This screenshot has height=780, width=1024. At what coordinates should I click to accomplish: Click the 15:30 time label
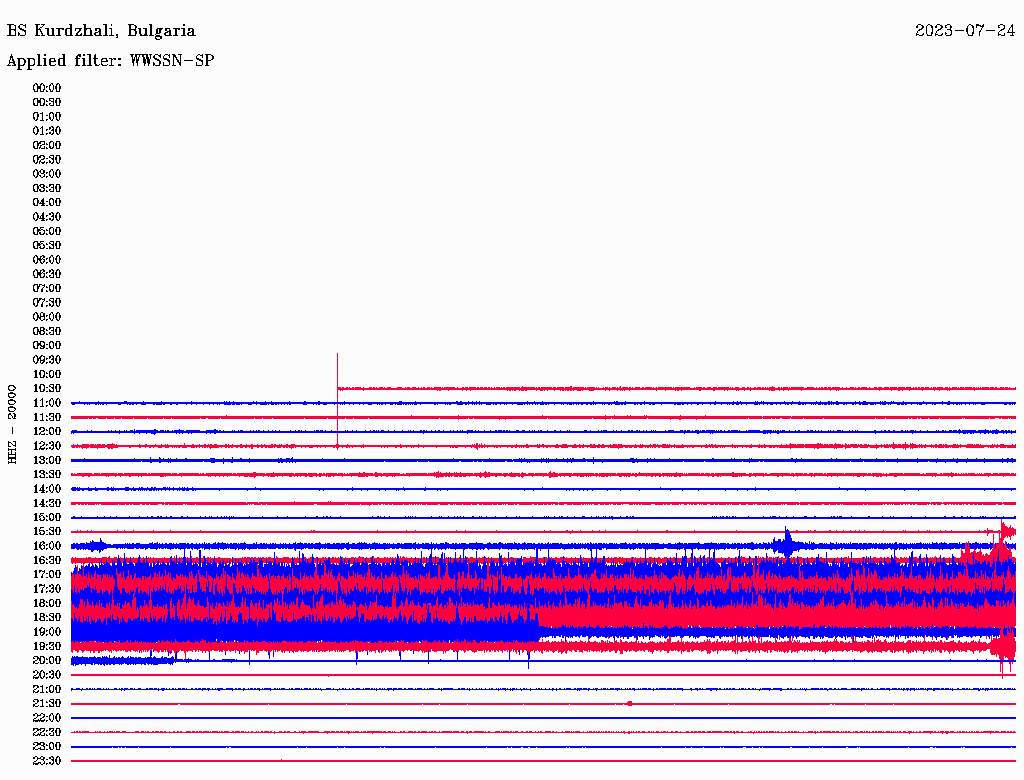point(47,532)
